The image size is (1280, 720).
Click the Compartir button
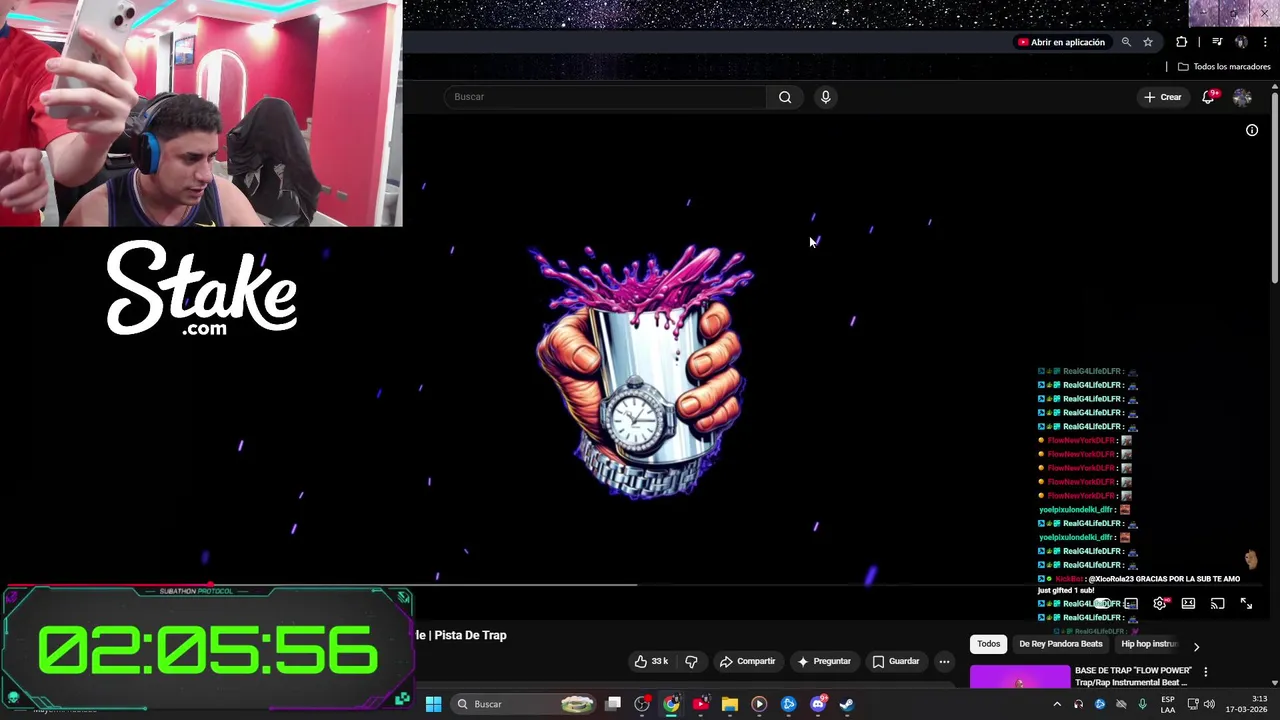coord(748,661)
